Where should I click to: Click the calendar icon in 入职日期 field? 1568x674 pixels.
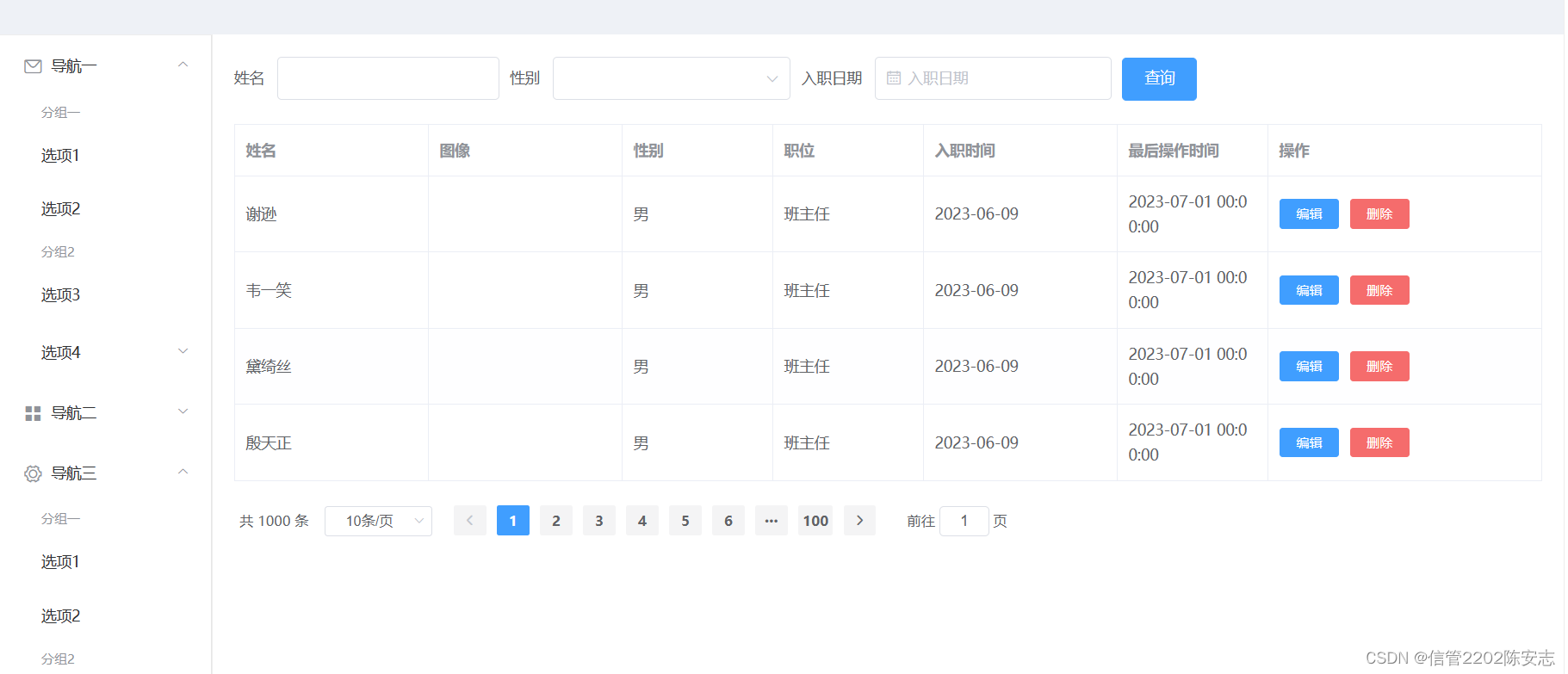click(x=894, y=78)
